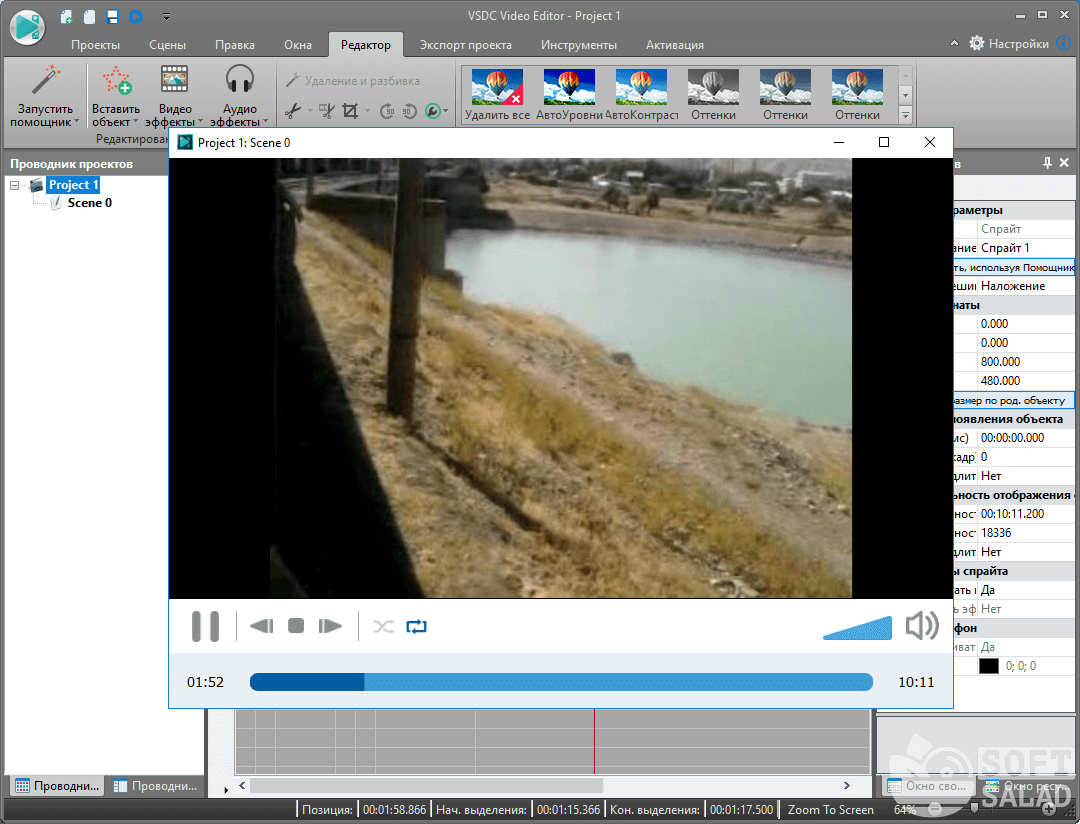Switch to first Проводни... bottom tab
1080x824 pixels.
click(58, 785)
